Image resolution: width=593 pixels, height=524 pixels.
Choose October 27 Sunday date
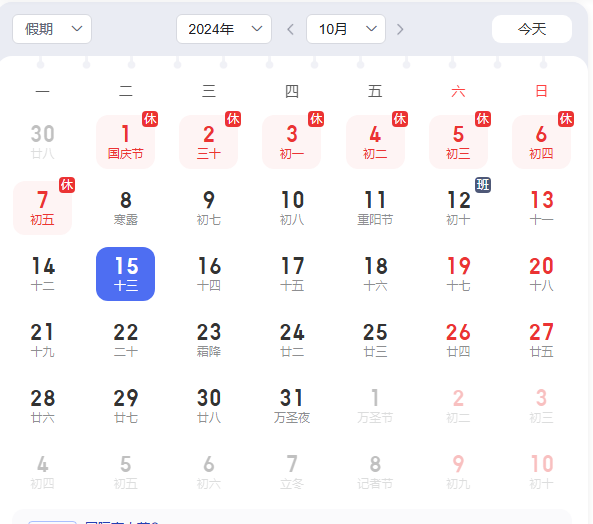click(x=542, y=340)
